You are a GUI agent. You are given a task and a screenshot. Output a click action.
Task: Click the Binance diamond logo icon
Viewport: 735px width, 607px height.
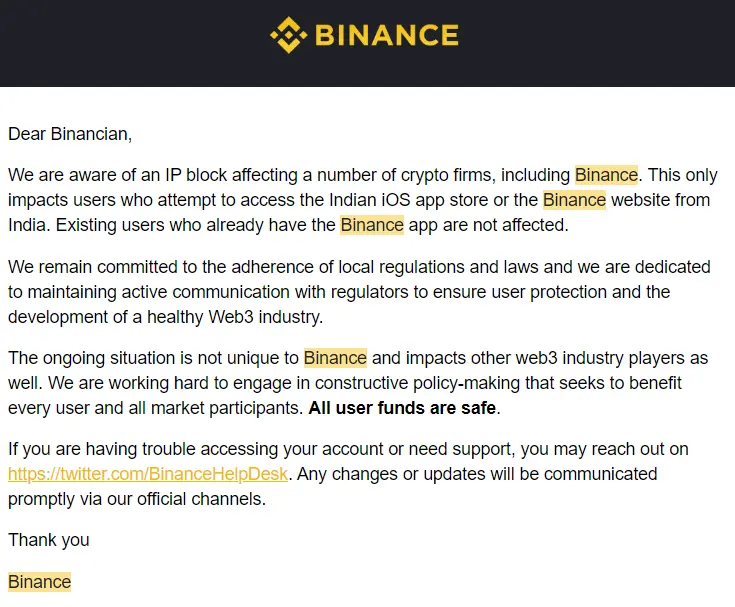pyautogui.click(x=288, y=35)
